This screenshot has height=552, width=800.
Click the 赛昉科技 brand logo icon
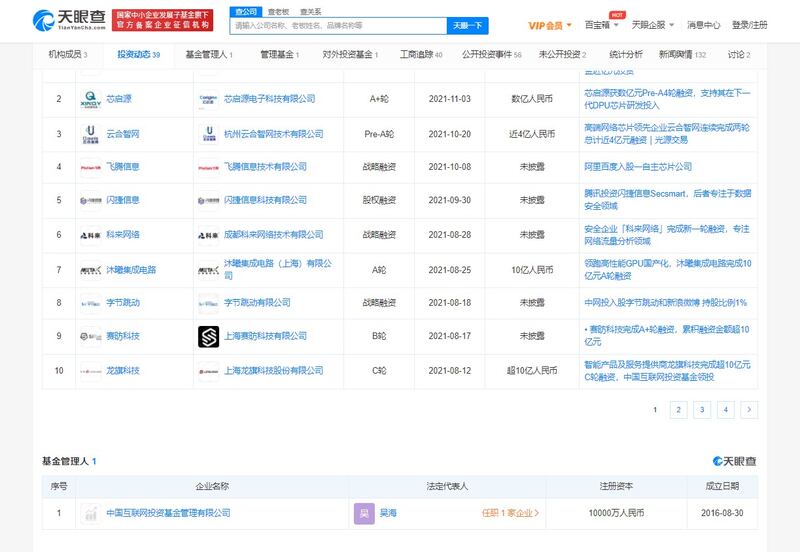click(90, 336)
